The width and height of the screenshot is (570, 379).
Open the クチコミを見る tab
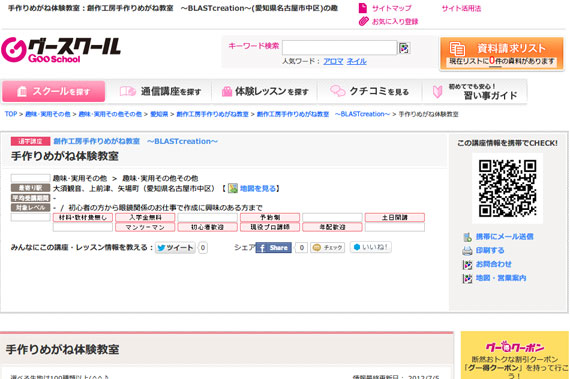pyautogui.click(x=370, y=92)
